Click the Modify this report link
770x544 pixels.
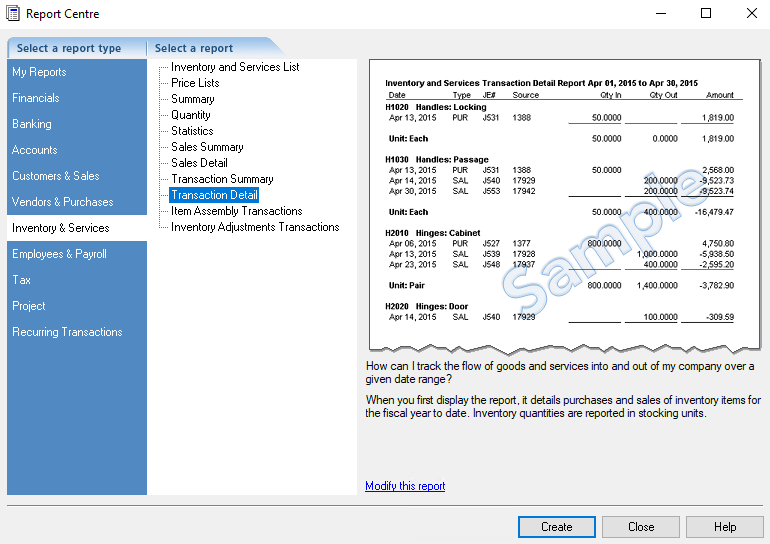pos(405,486)
